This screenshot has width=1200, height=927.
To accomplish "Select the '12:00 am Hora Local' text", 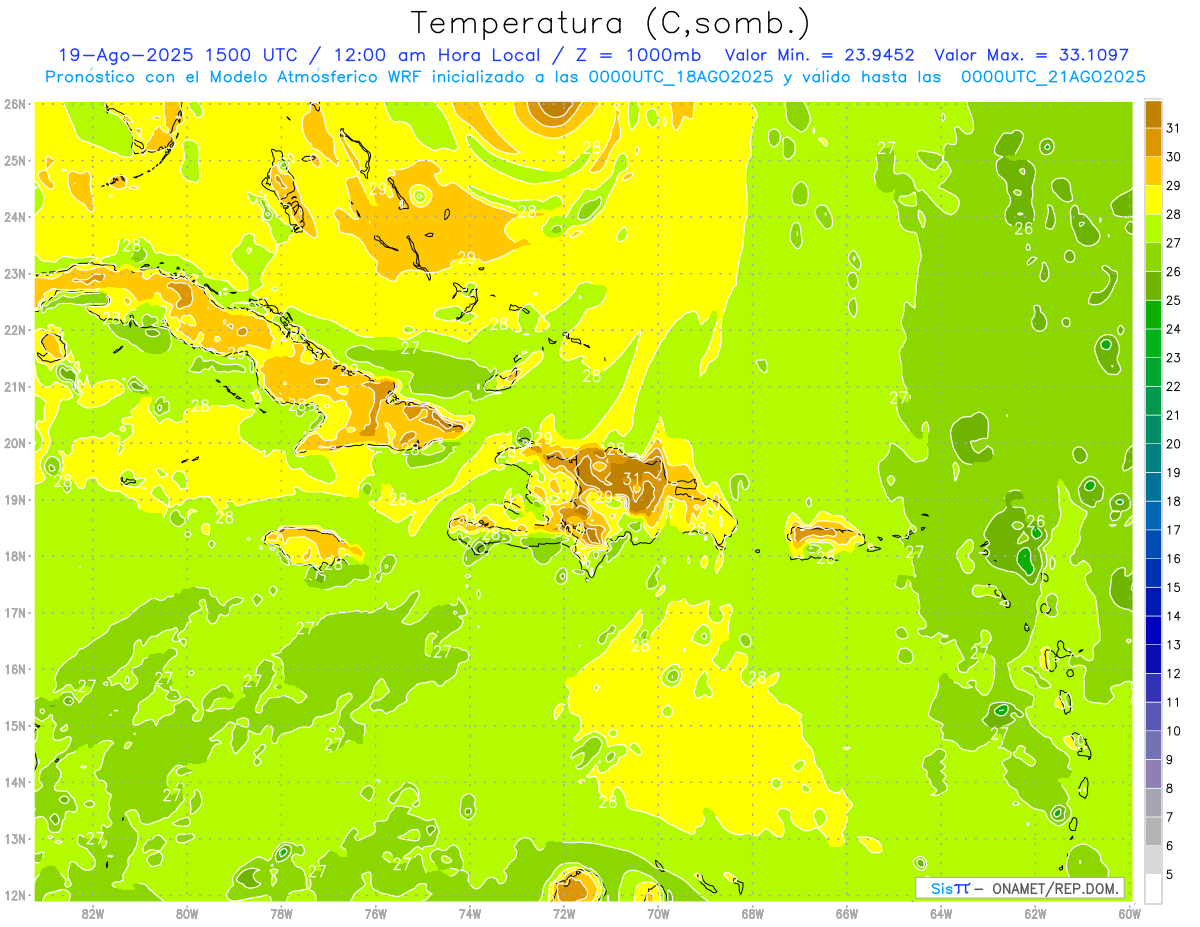I will (x=438, y=54).
